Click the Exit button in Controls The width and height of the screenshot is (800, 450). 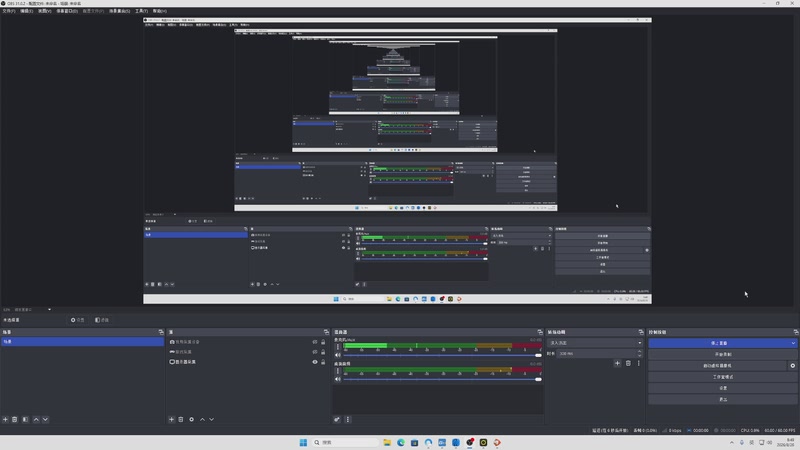pos(722,399)
